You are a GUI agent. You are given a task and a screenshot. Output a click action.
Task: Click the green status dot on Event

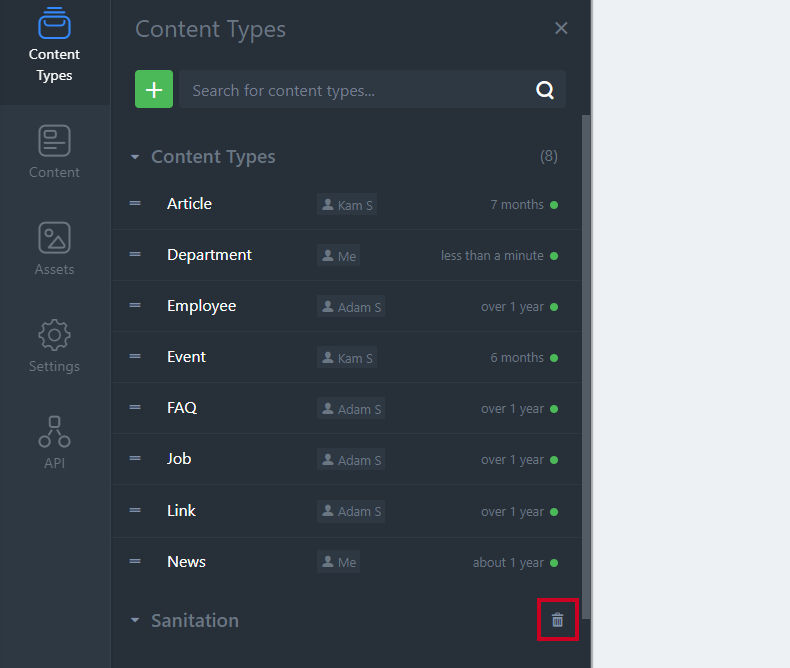pyautogui.click(x=554, y=358)
